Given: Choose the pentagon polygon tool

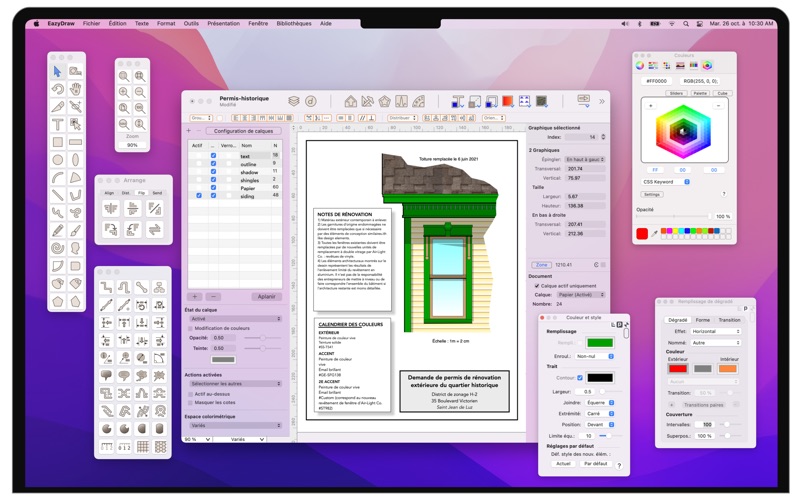Looking at the screenshot, I should click(x=58, y=301).
